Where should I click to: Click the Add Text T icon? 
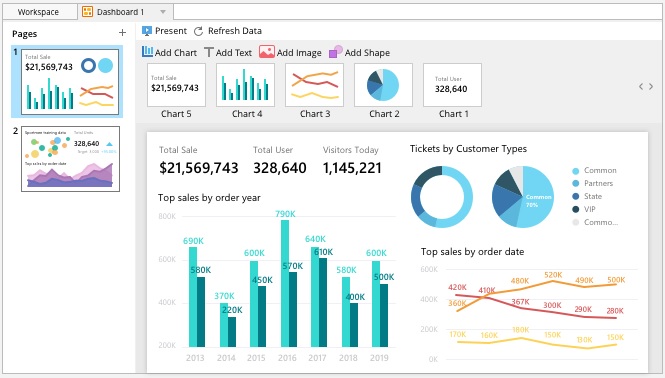click(208, 52)
